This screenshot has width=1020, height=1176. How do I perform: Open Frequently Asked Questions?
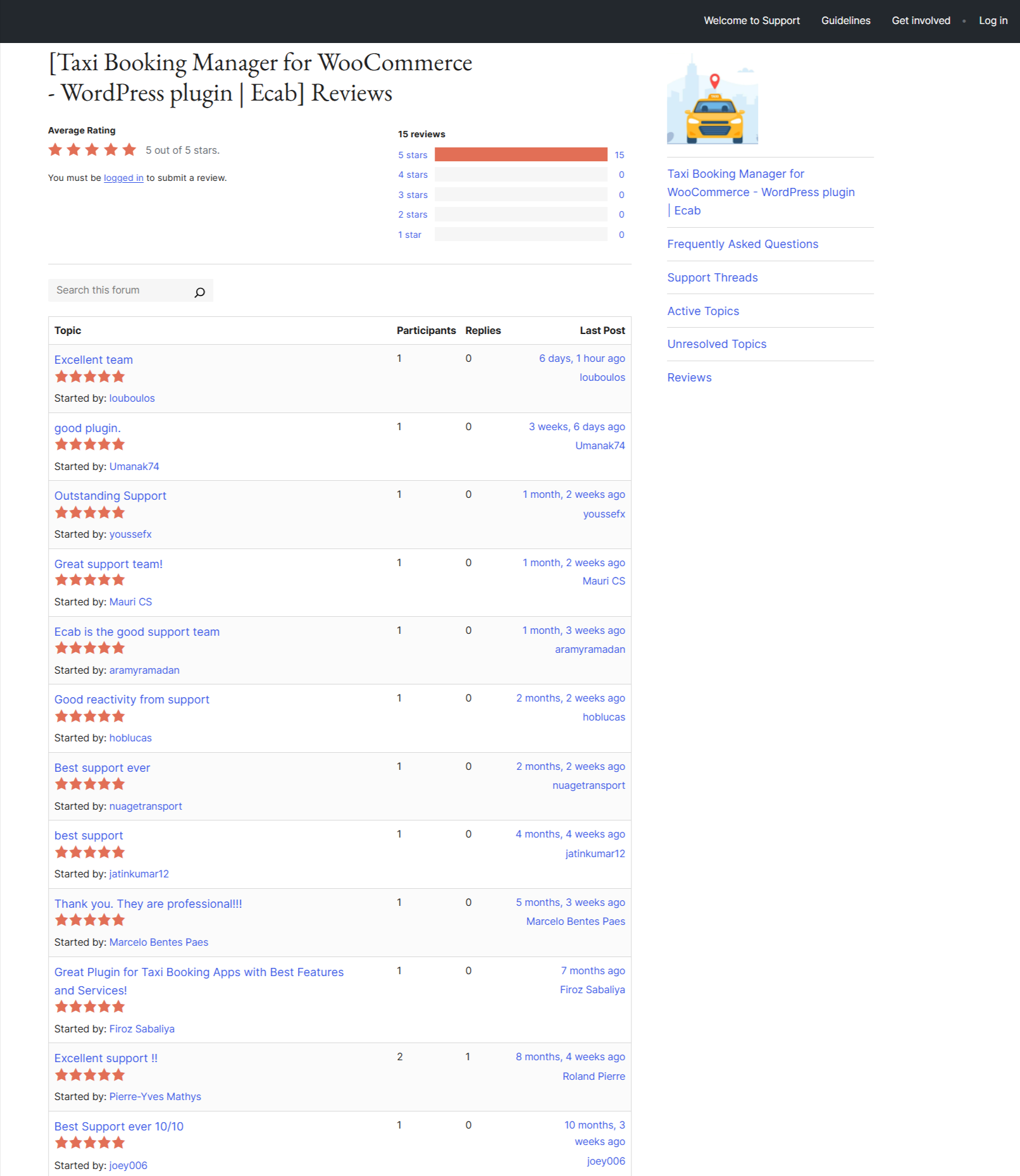pos(742,244)
